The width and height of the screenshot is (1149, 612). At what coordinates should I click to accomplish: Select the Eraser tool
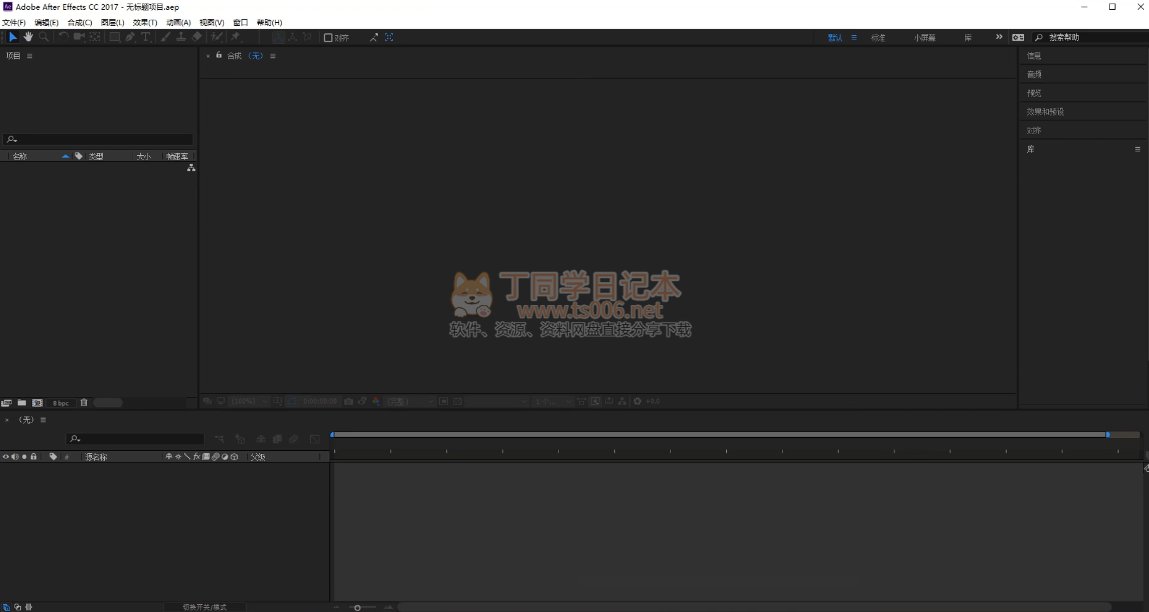[x=197, y=37]
